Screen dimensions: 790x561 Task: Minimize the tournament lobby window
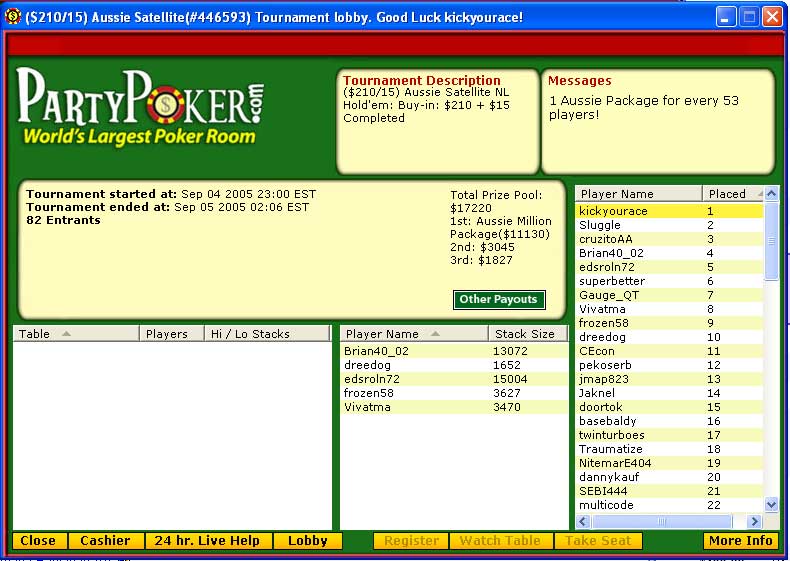click(726, 17)
